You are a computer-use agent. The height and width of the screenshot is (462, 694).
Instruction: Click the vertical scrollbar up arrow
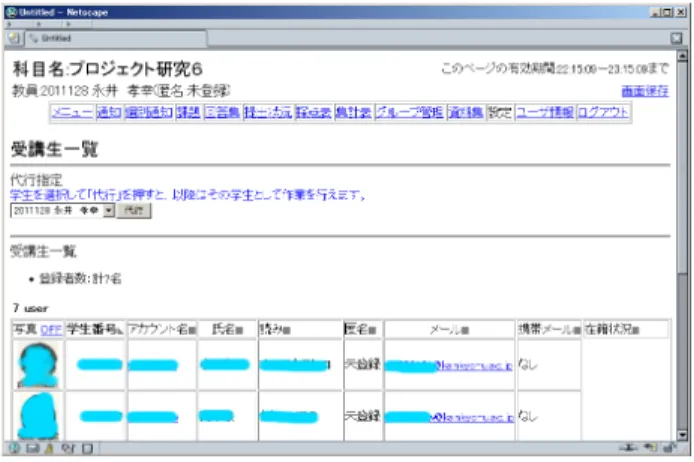(x=682, y=56)
